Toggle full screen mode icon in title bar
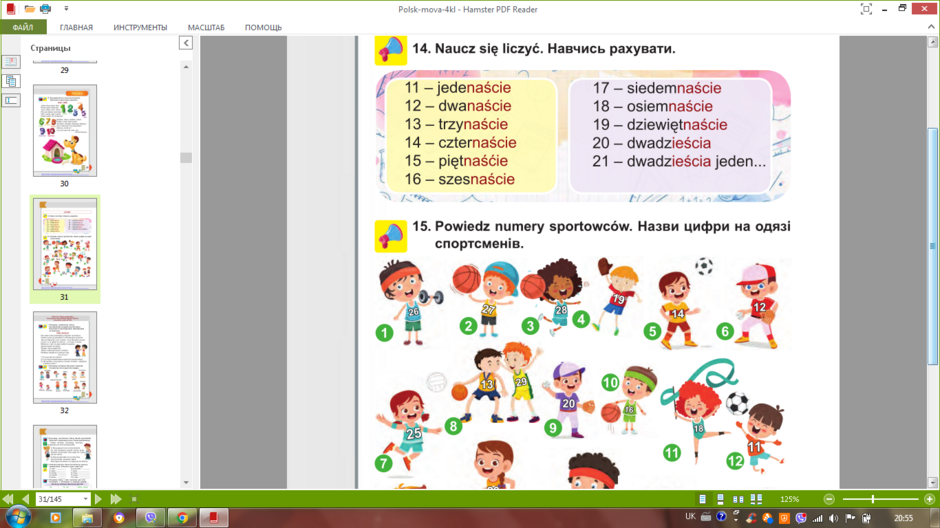The height and width of the screenshot is (528, 940). point(866,8)
